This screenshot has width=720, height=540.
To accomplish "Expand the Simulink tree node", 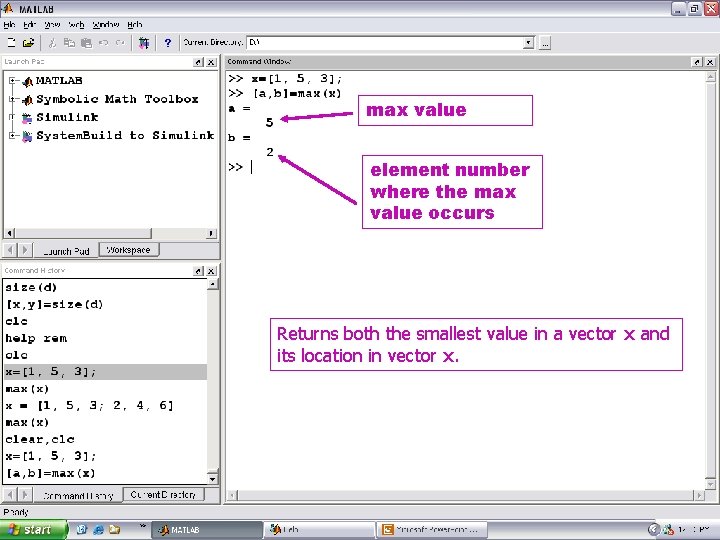I will click(13, 117).
